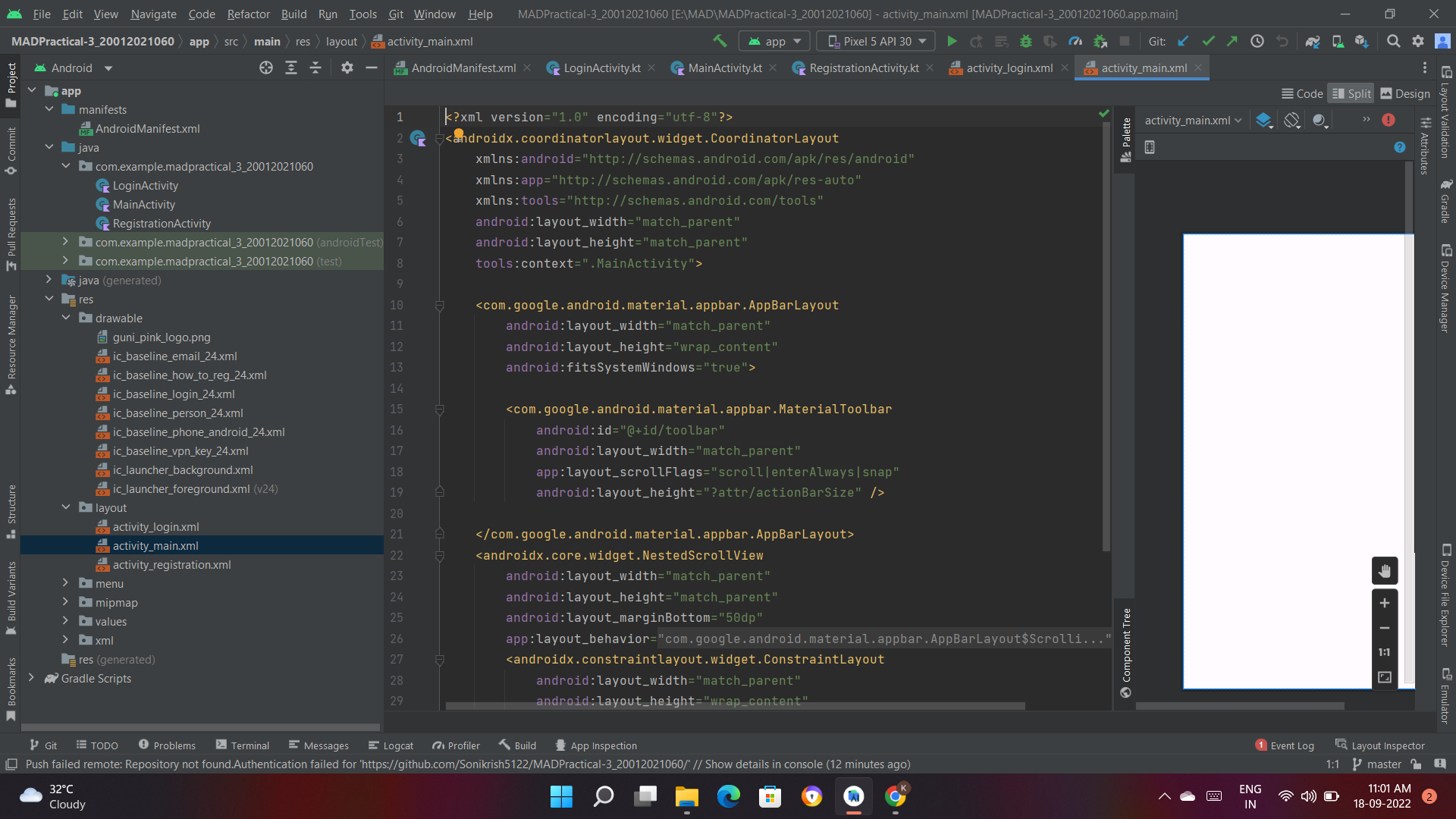Click the Search Everywhere magnifier icon
Screen dimensions: 1456x819
pyautogui.click(x=1393, y=41)
